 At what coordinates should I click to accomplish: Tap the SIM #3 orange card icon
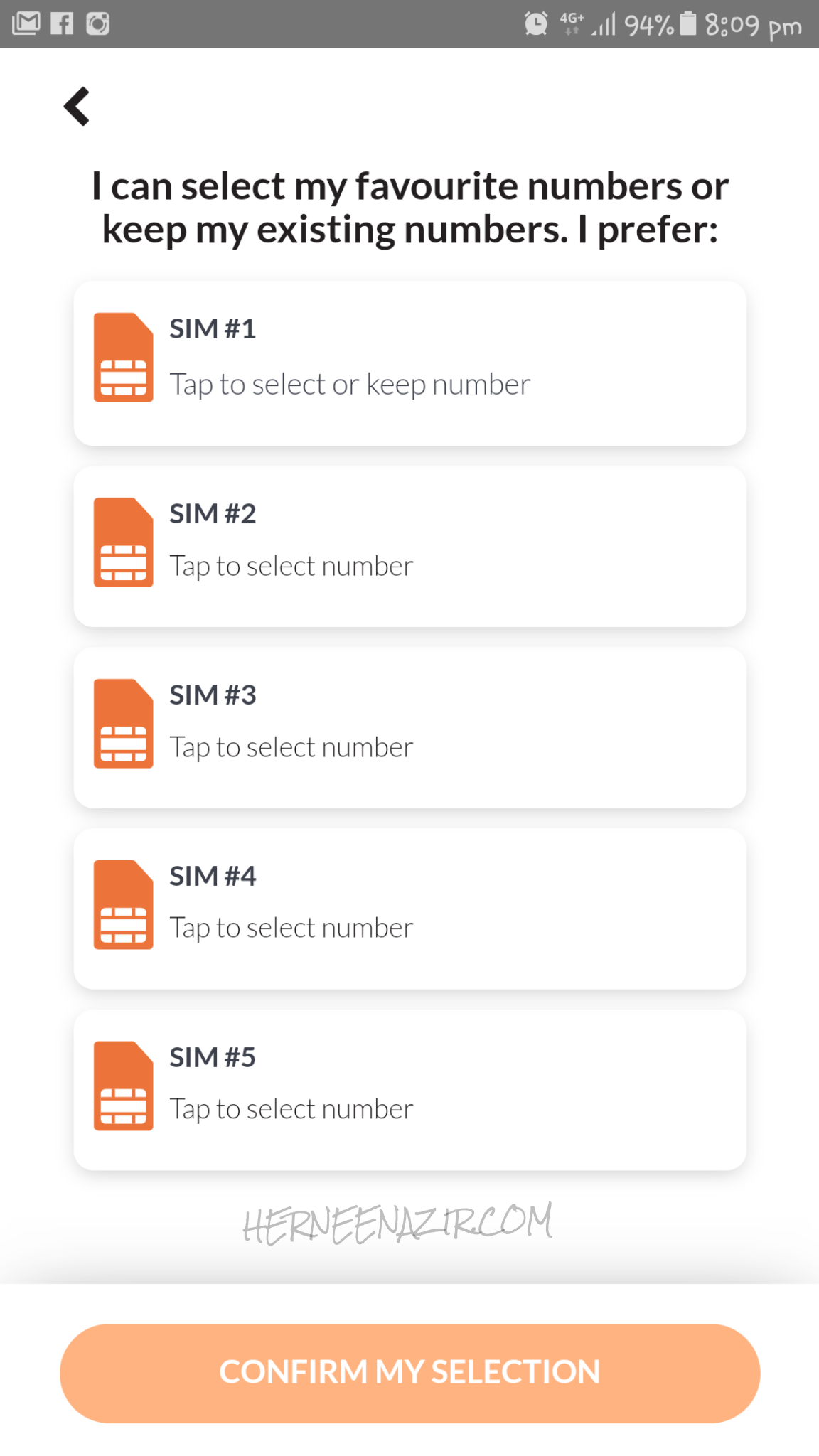click(x=123, y=724)
